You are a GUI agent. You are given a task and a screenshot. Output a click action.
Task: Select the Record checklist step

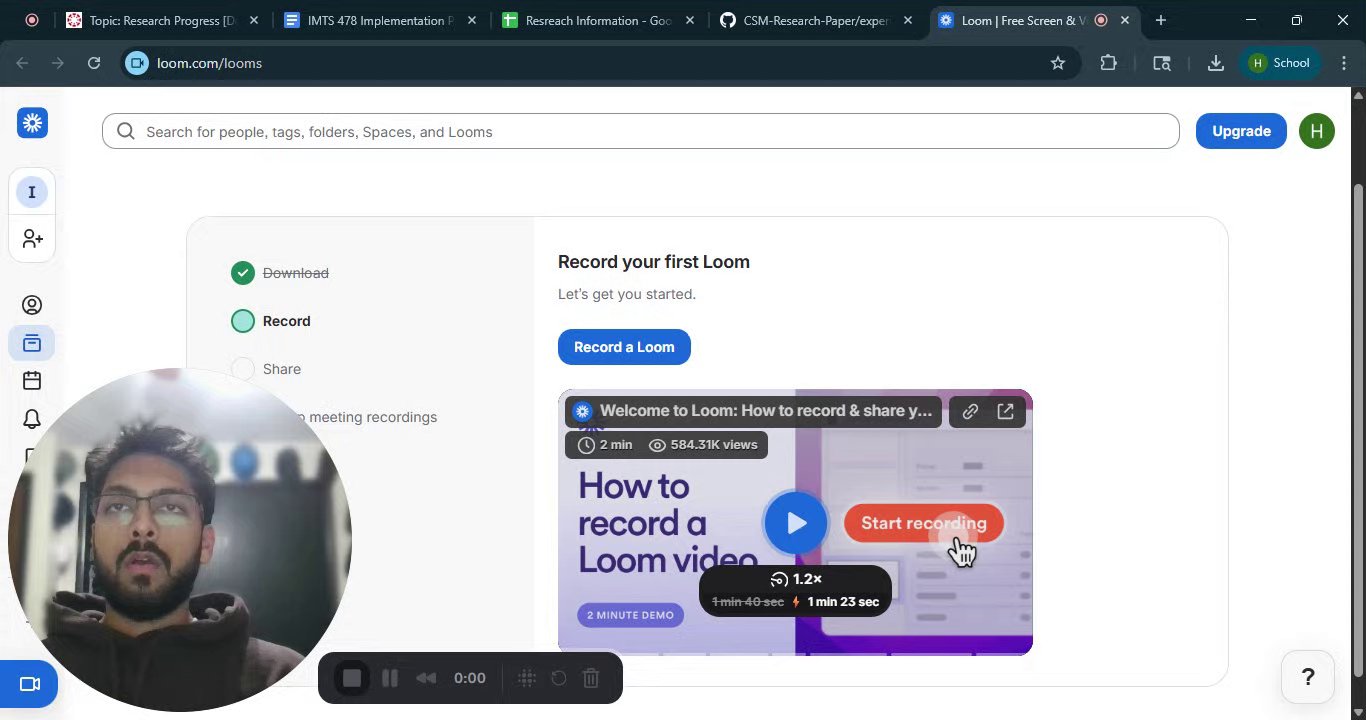[271, 321]
